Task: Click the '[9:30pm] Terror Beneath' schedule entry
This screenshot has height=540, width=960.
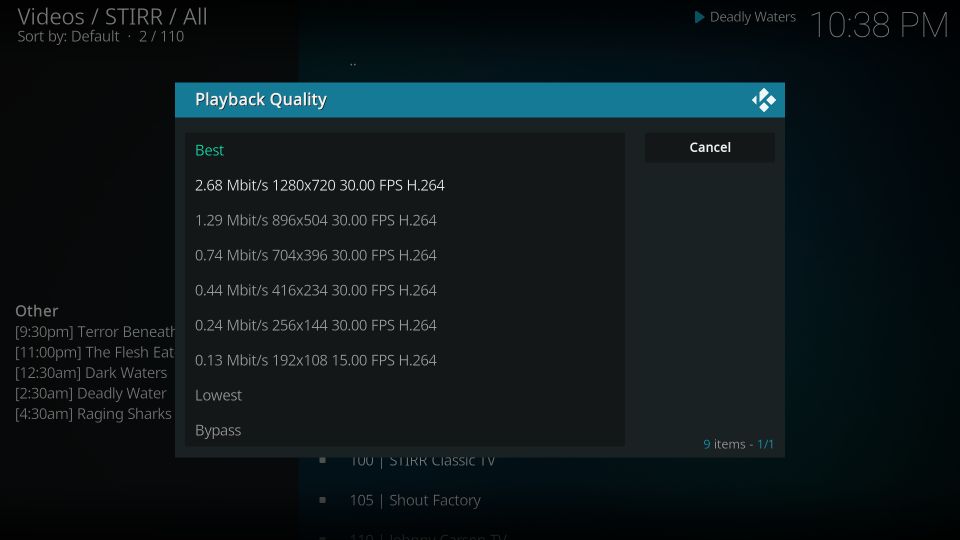Action: [x=95, y=332]
